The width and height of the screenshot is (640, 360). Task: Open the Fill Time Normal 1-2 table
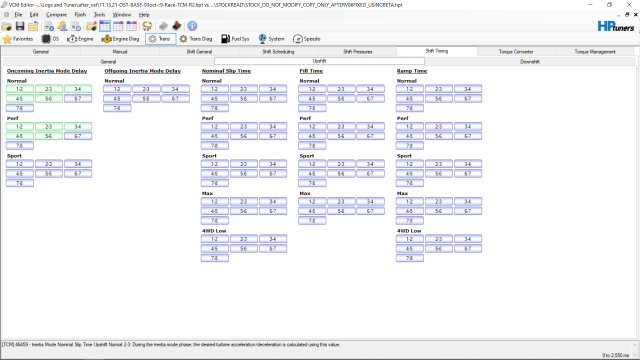tap(312, 89)
